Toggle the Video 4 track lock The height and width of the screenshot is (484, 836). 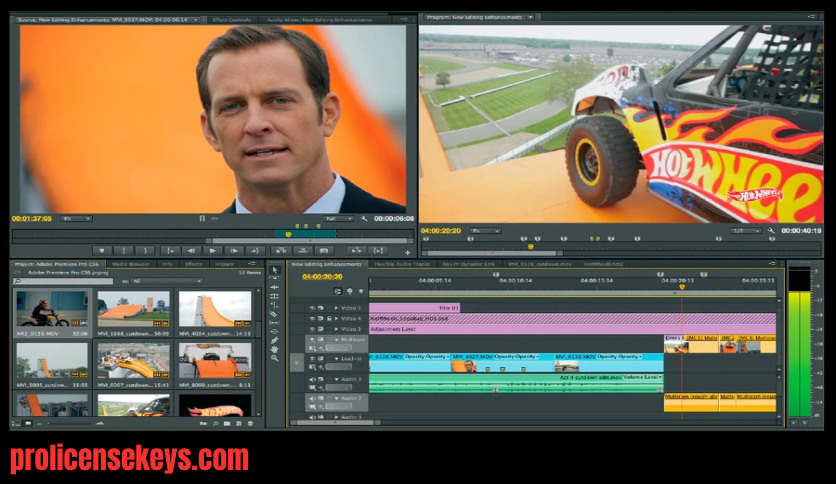[329, 319]
